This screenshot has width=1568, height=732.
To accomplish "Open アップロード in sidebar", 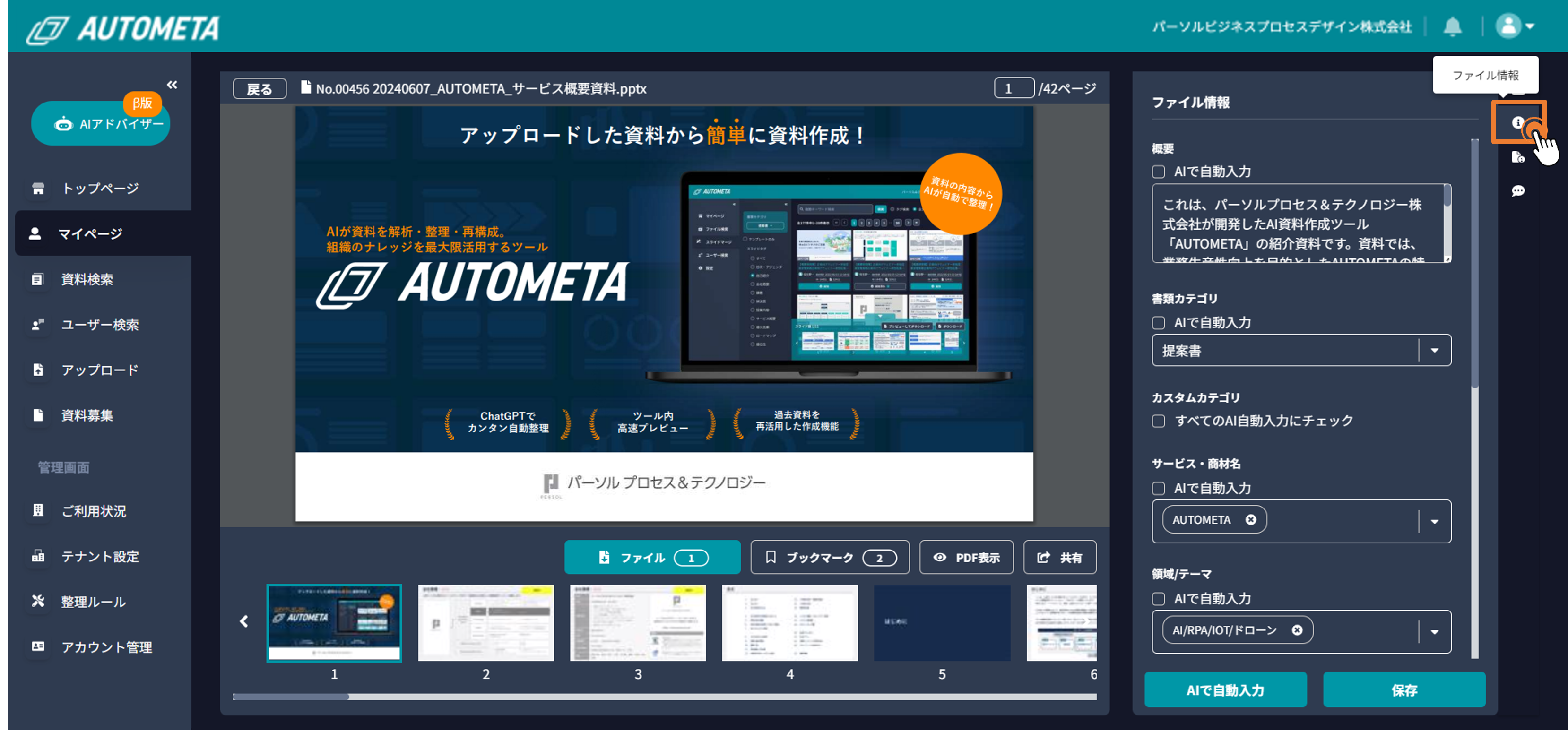I will pyautogui.click(x=100, y=370).
